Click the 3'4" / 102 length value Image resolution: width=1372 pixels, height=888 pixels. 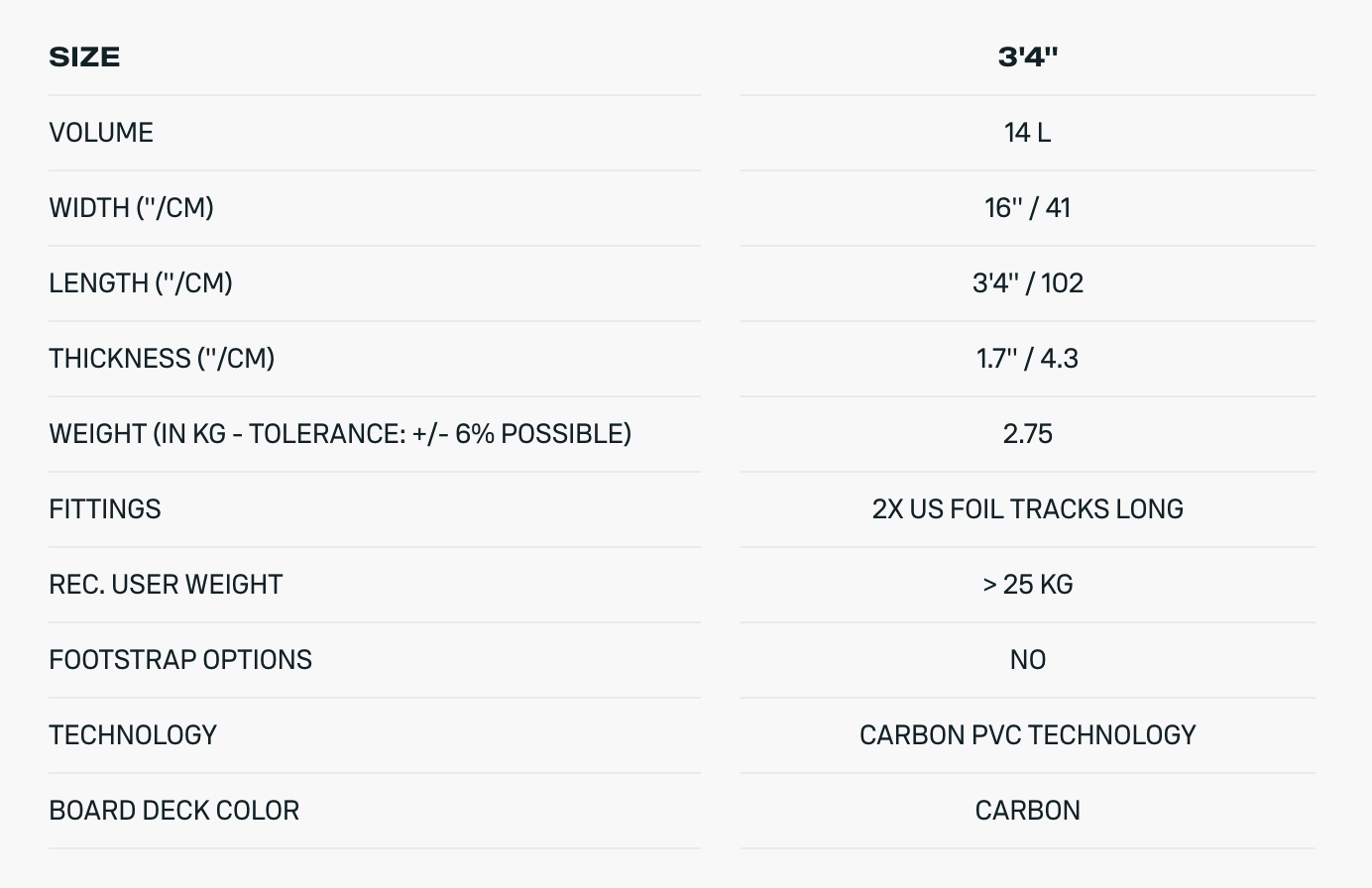coord(1027,283)
